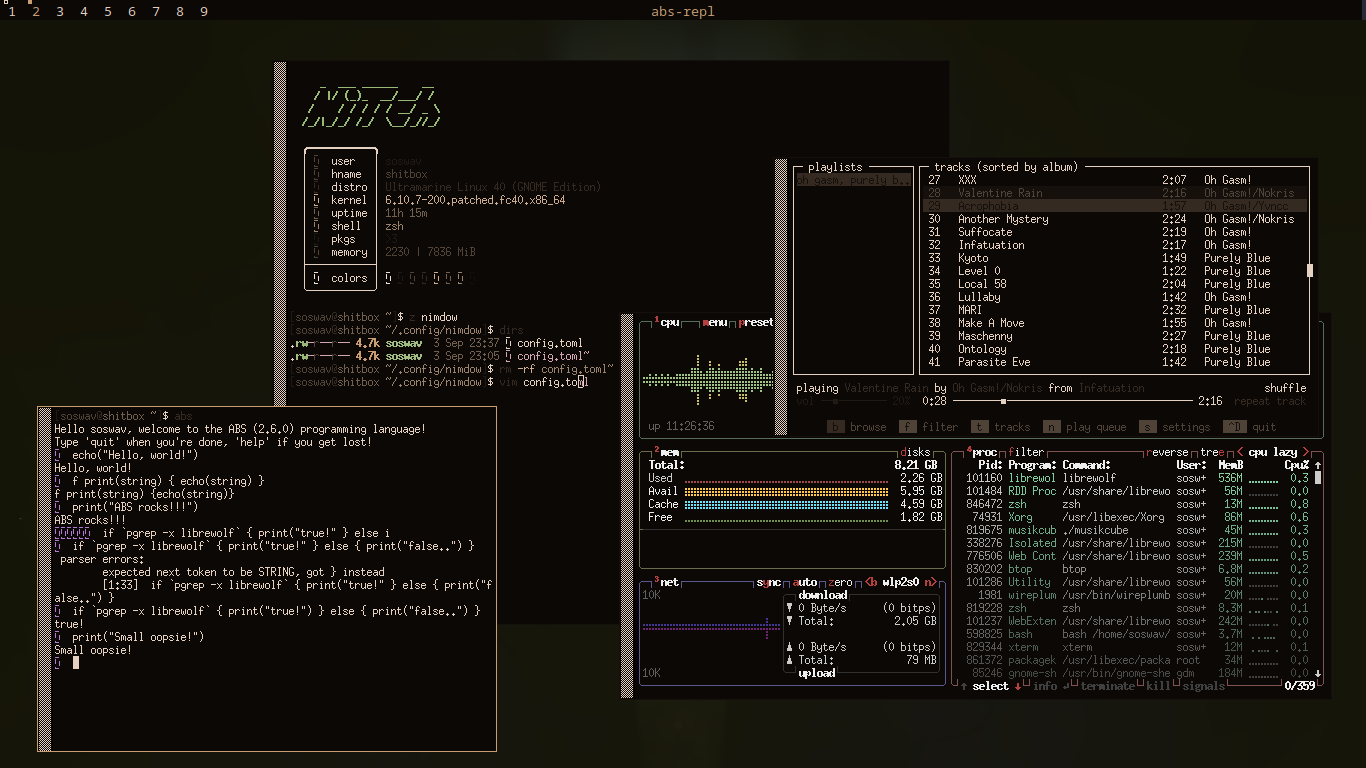Toggle shuffle in musikcube
Screen dimensions: 1366x768
coord(1285,388)
